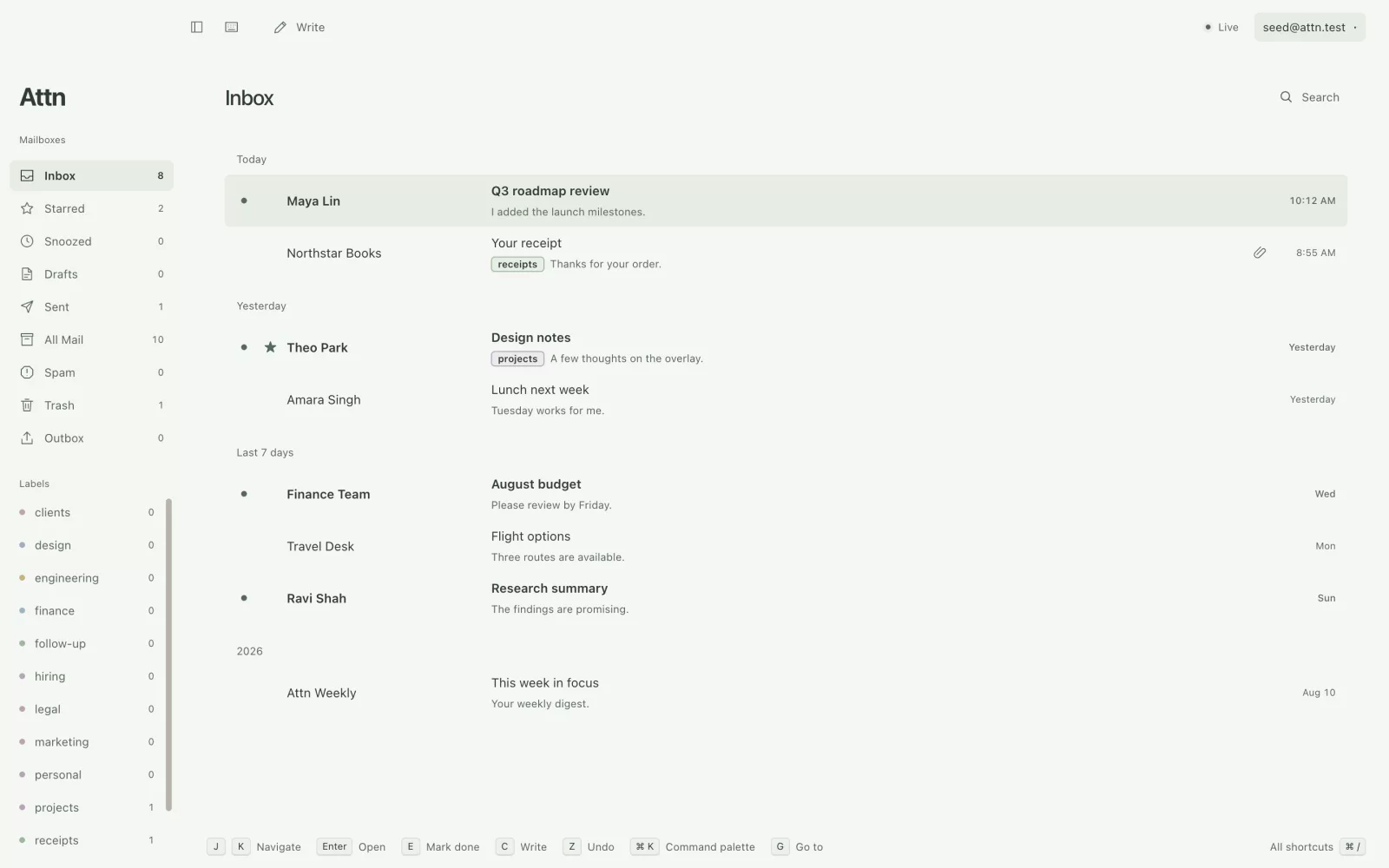Image resolution: width=1389 pixels, height=868 pixels.
Task: Select the engineering label color dot
Action: click(x=23, y=578)
